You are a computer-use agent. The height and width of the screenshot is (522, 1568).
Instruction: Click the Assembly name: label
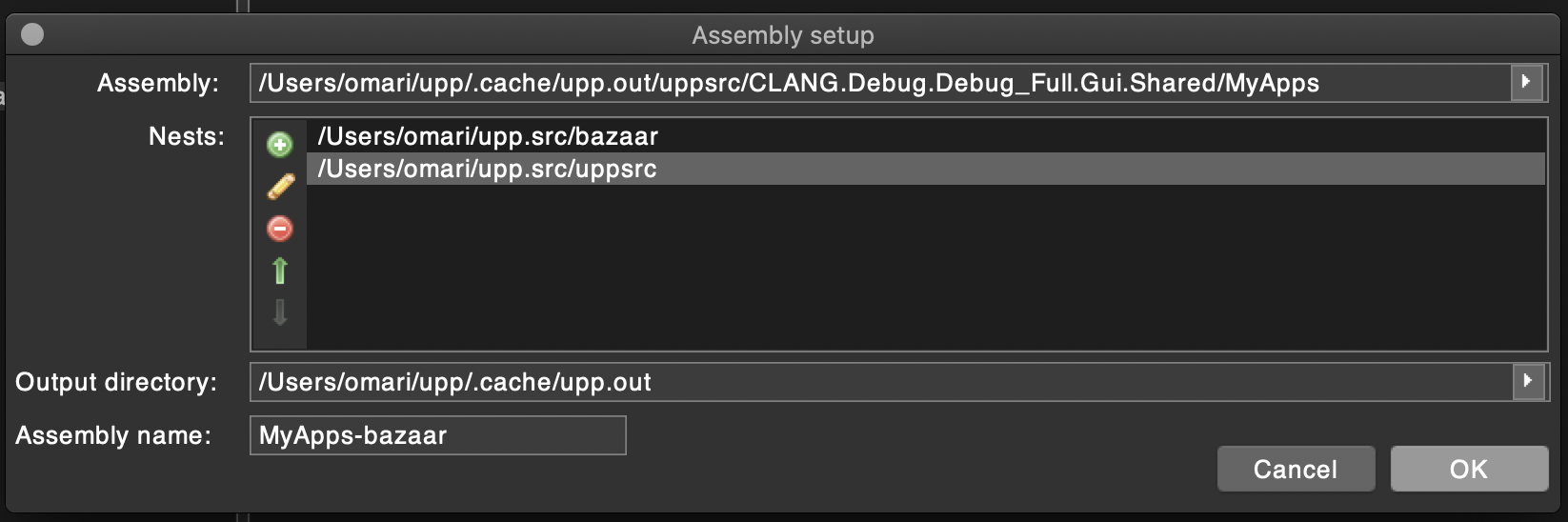pyautogui.click(x=113, y=435)
